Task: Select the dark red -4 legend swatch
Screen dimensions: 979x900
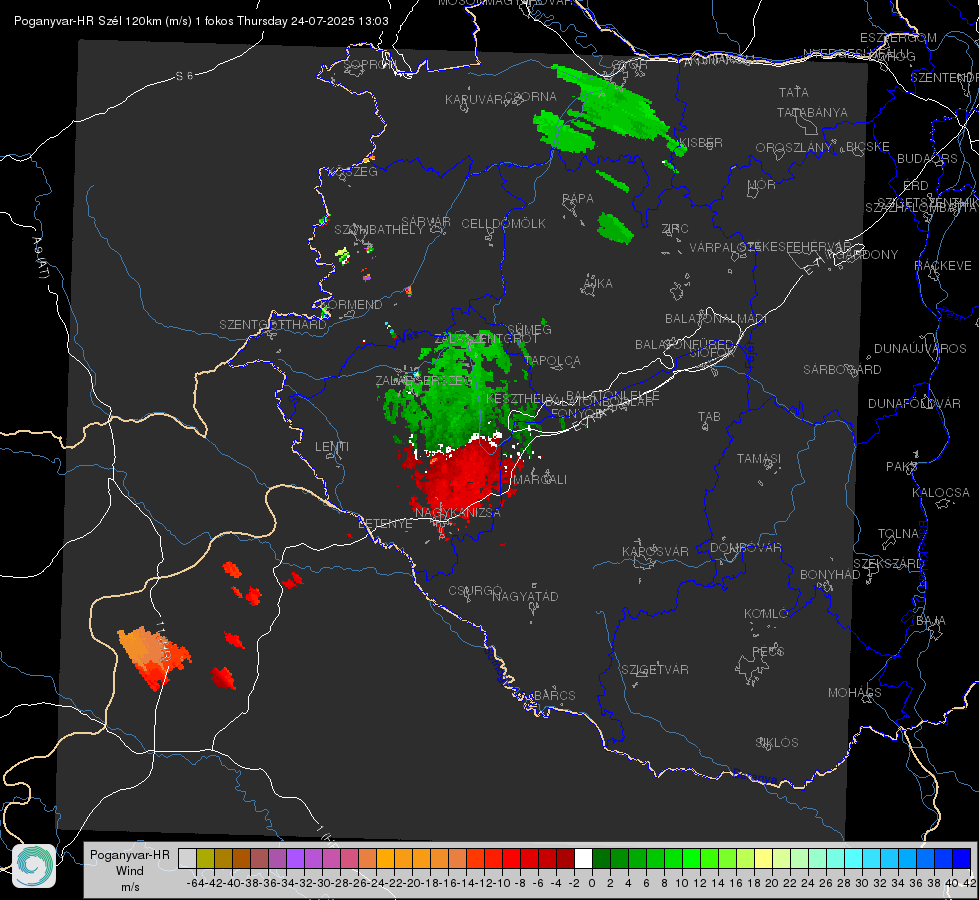Action: (x=565, y=858)
